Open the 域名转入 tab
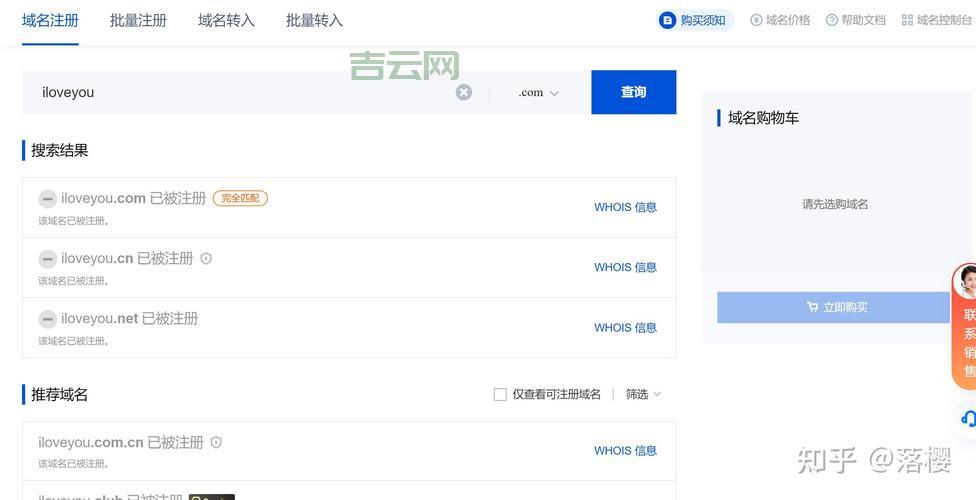Image resolution: width=976 pixels, height=500 pixels. tap(227, 20)
